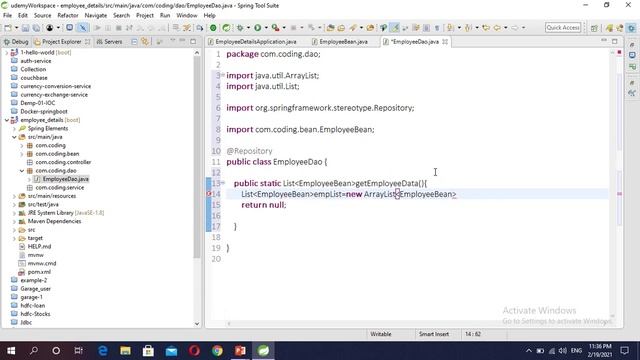Click the error marker on line 14
This screenshot has height=360, width=640.
point(209,194)
